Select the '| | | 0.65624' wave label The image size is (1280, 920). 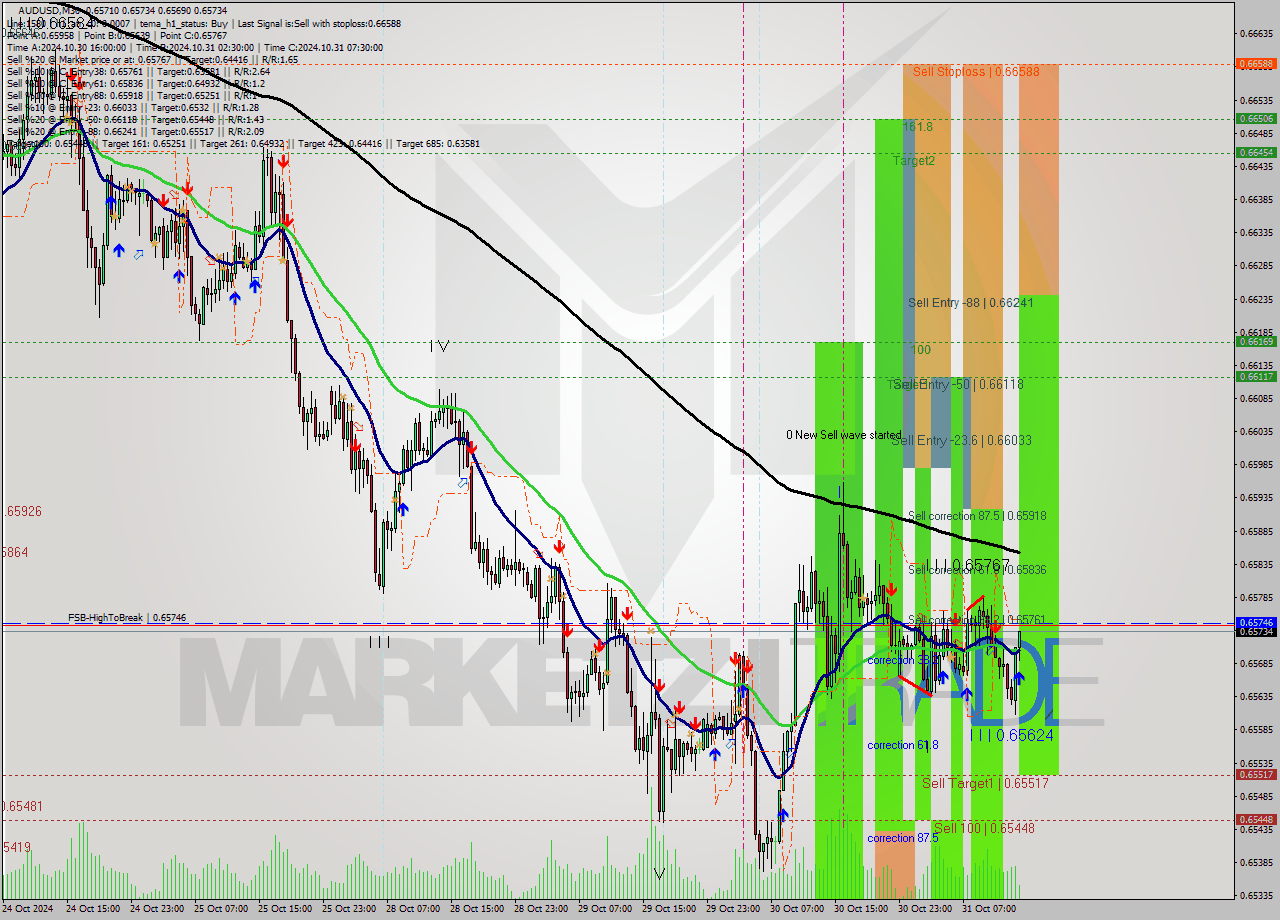click(1011, 735)
